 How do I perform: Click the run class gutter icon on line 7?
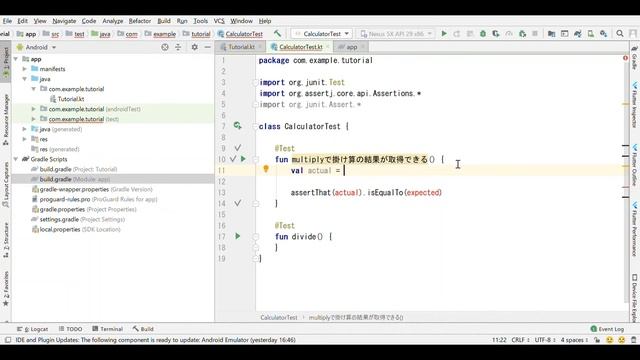tap(238, 126)
